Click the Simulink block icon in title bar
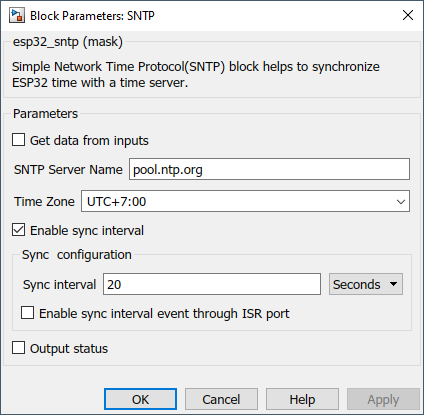This screenshot has width=424, height=415. coord(17,15)
